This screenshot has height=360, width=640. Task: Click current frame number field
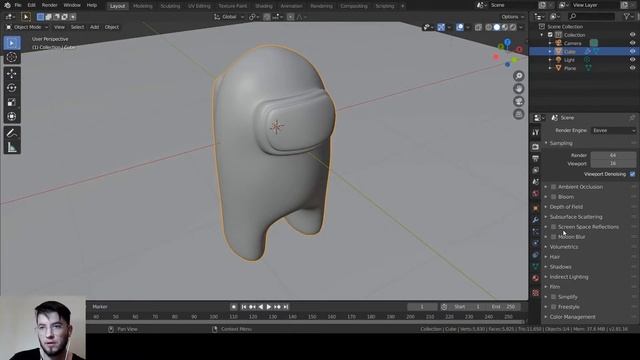tap(422, 307)
